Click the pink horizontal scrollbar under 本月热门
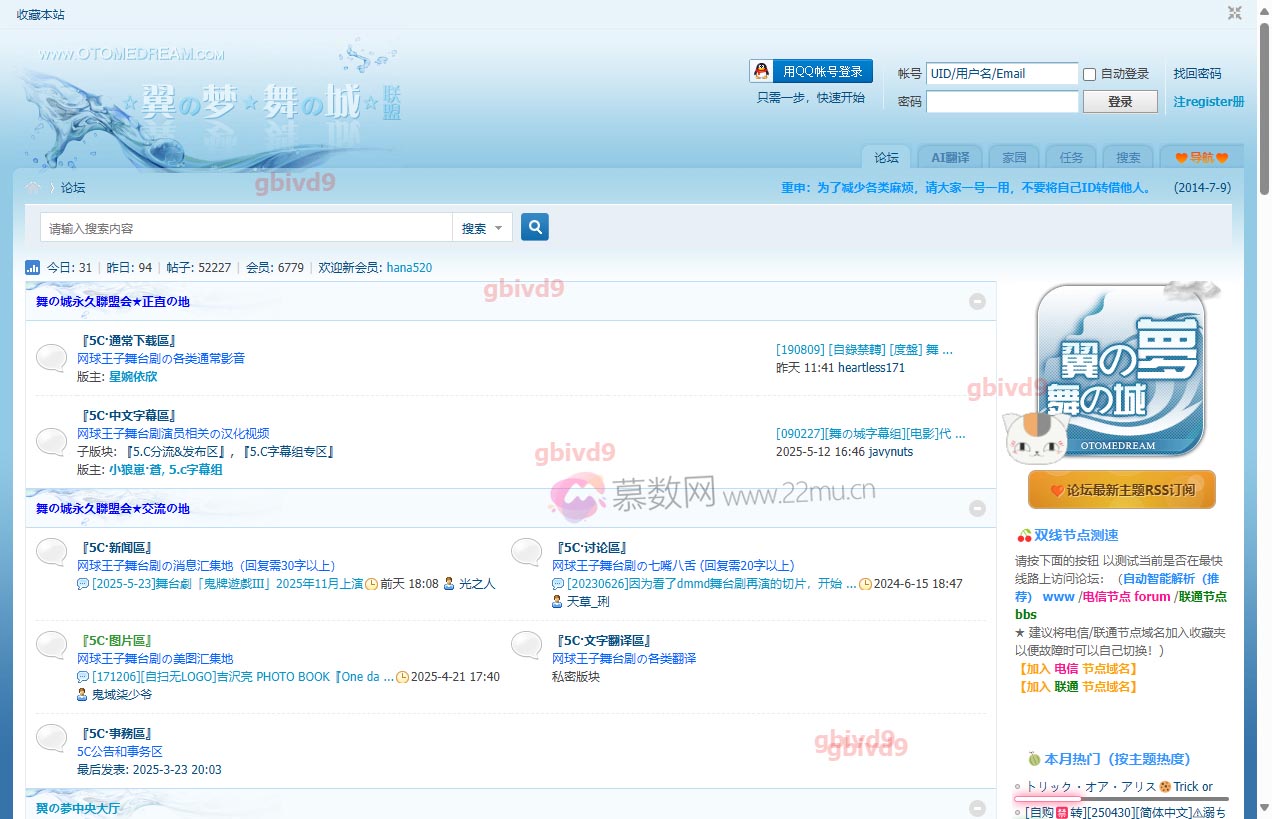Screen dimensions: 1272x819 tap(1047, 799)
